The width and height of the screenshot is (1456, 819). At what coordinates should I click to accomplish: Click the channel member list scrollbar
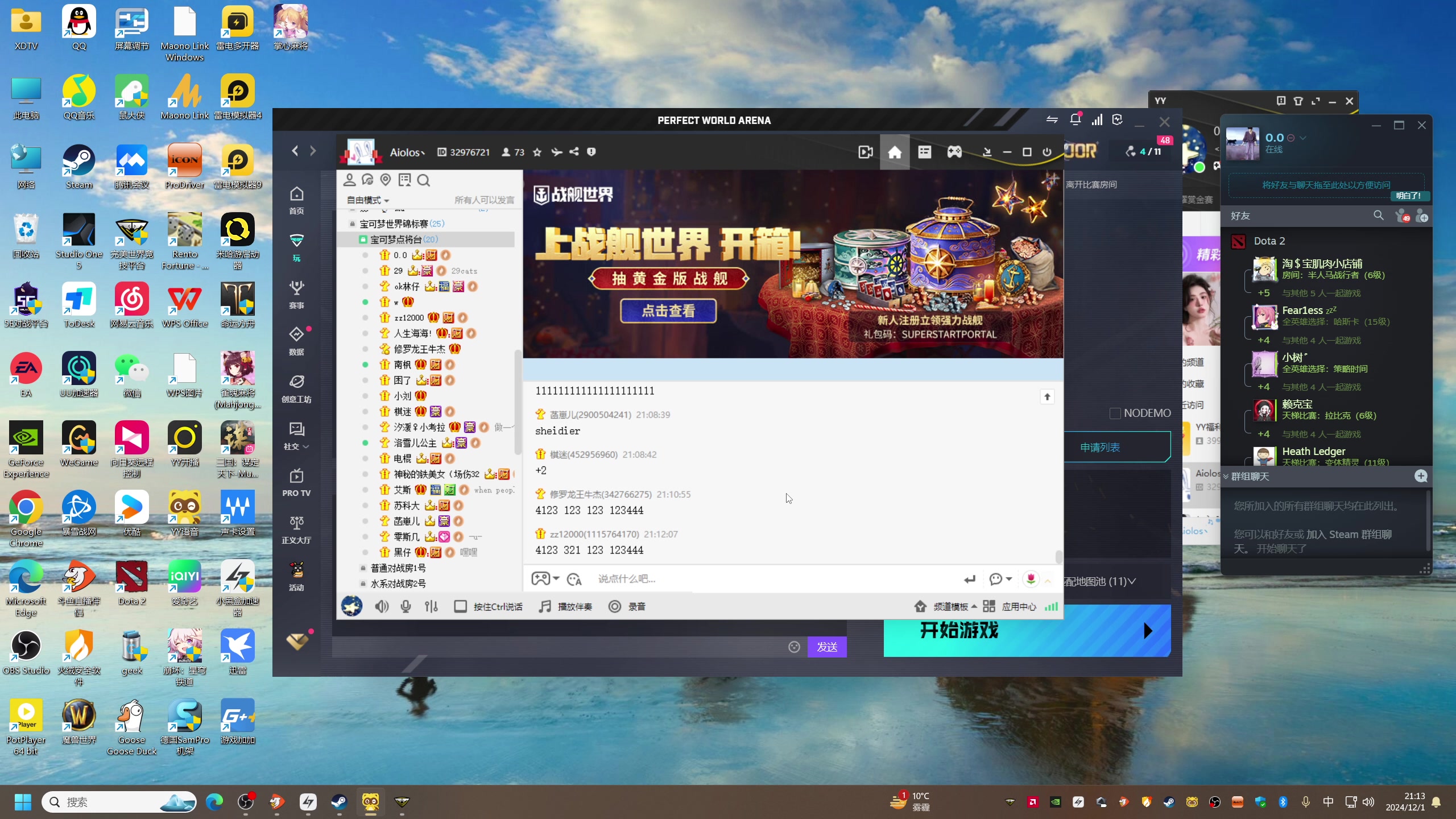pyautogui.click(x=518, y=403)
